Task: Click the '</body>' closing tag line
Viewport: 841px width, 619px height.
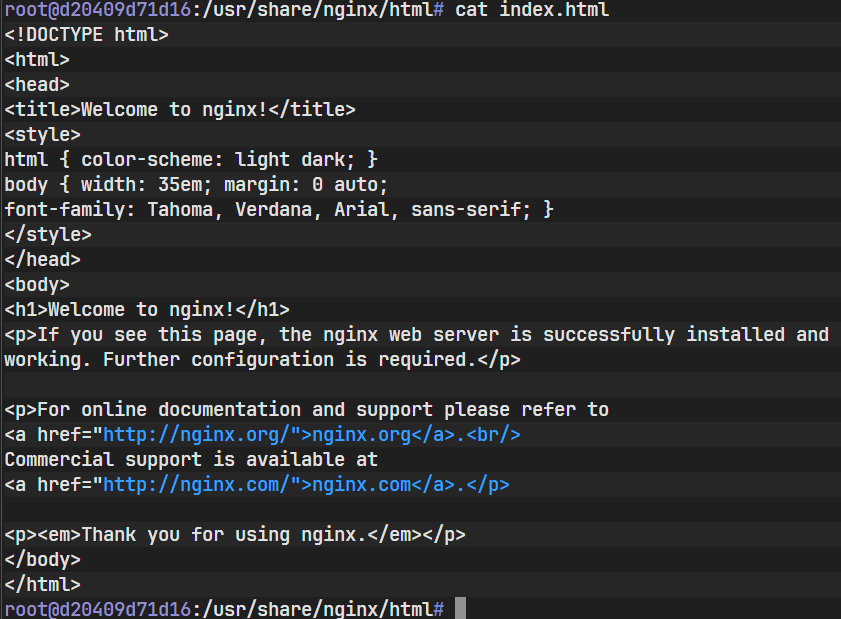Action: click(x=42, y=559)
